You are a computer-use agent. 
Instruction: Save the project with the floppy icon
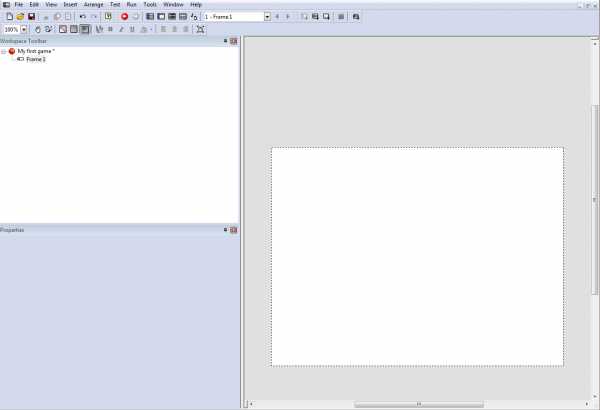(x=31, y=16)
